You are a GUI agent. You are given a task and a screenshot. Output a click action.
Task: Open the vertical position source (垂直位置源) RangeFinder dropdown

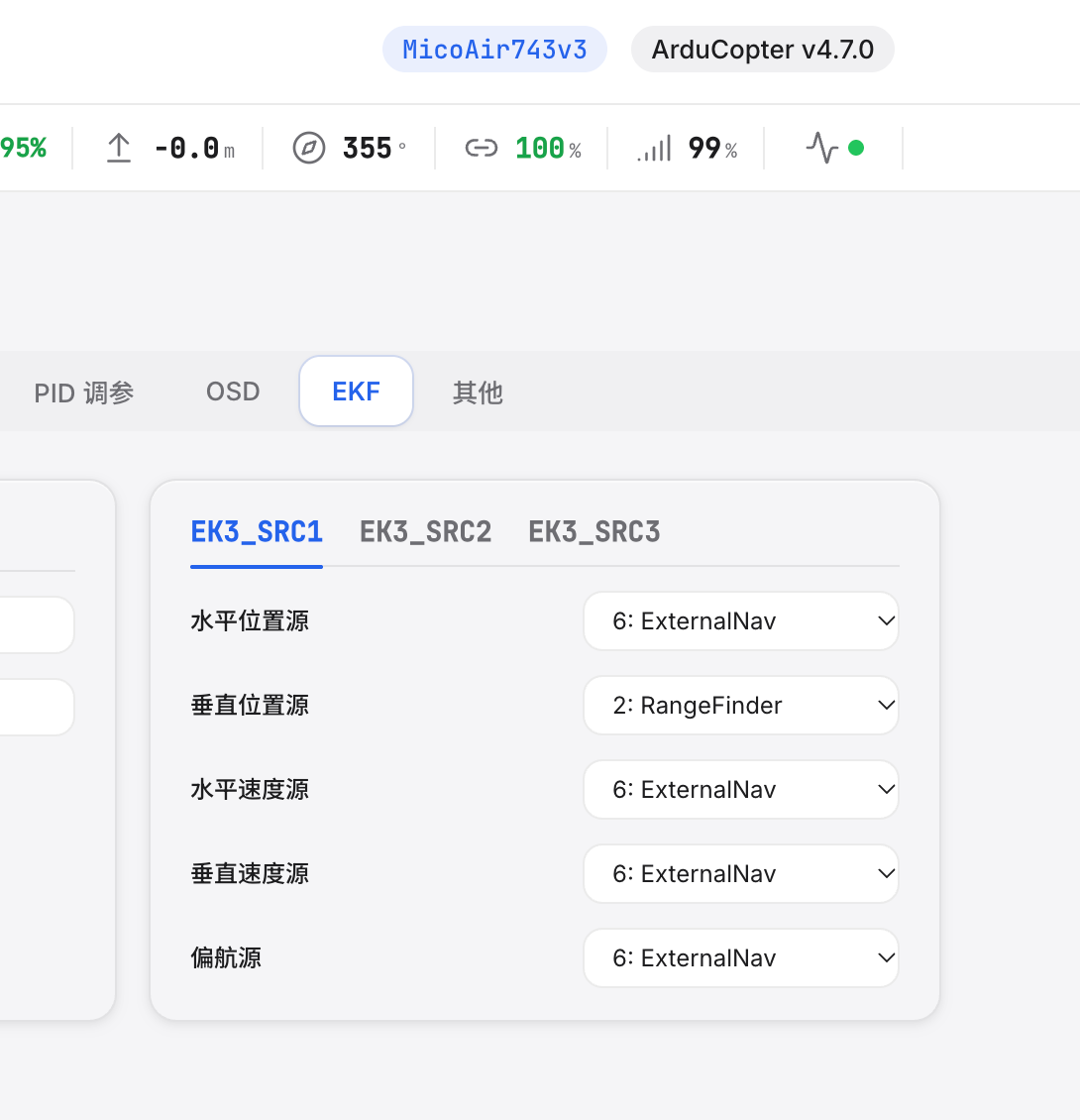tap(741, 705)
